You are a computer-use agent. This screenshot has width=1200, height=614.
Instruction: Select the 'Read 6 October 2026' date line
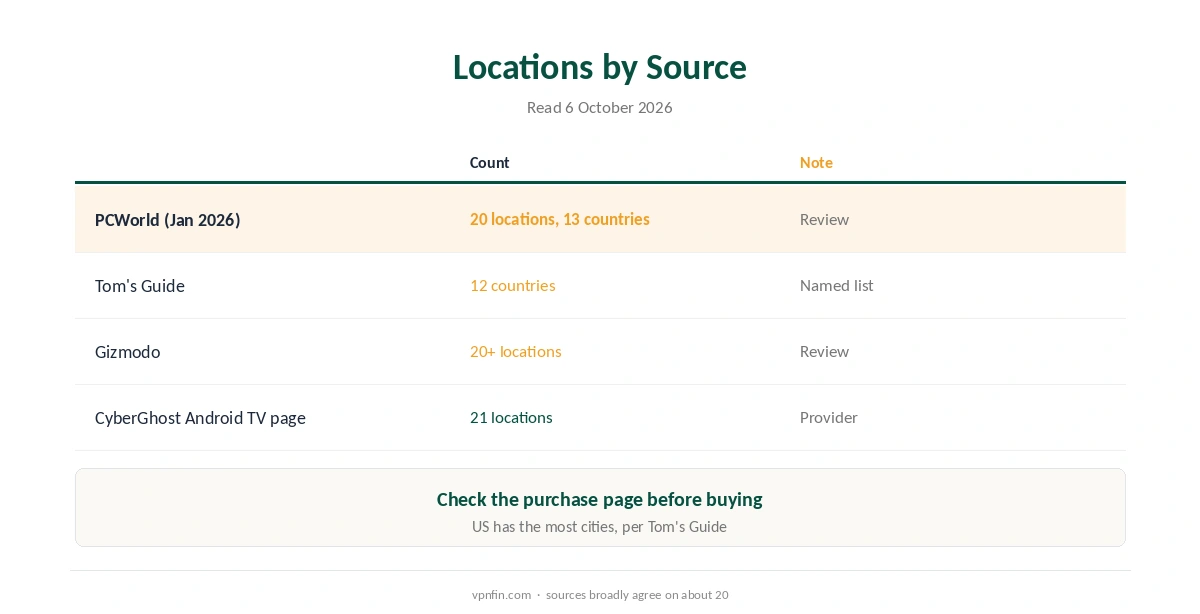coord(599,107)
